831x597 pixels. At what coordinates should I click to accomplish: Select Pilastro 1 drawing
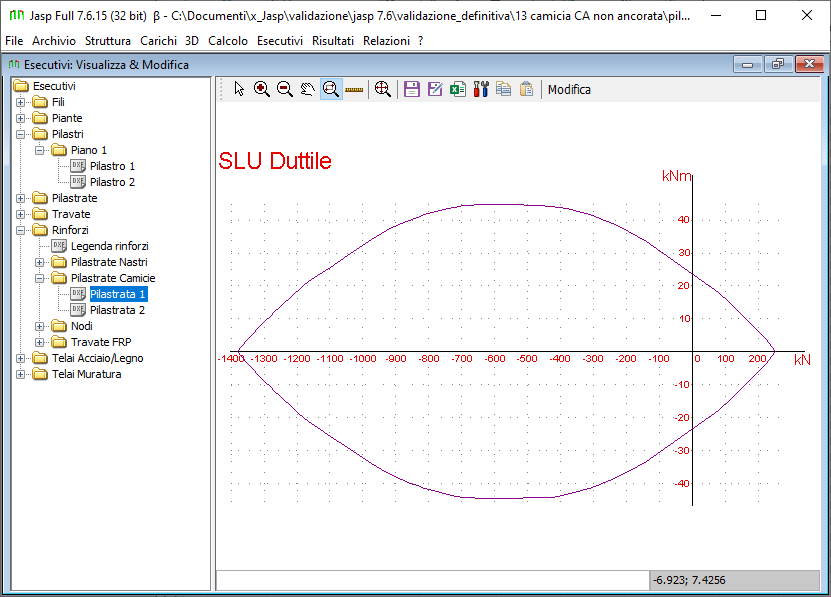[112, 166]
